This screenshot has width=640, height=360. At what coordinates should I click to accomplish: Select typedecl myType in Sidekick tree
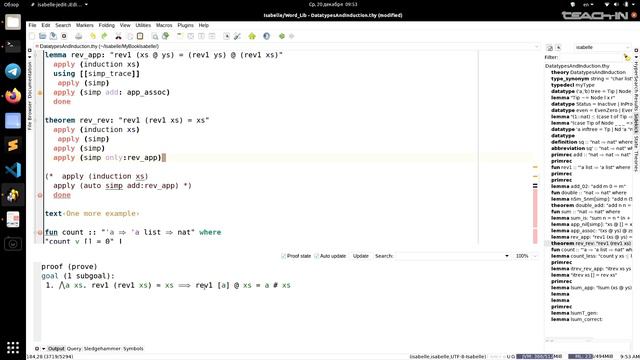(x=573, y=85)
